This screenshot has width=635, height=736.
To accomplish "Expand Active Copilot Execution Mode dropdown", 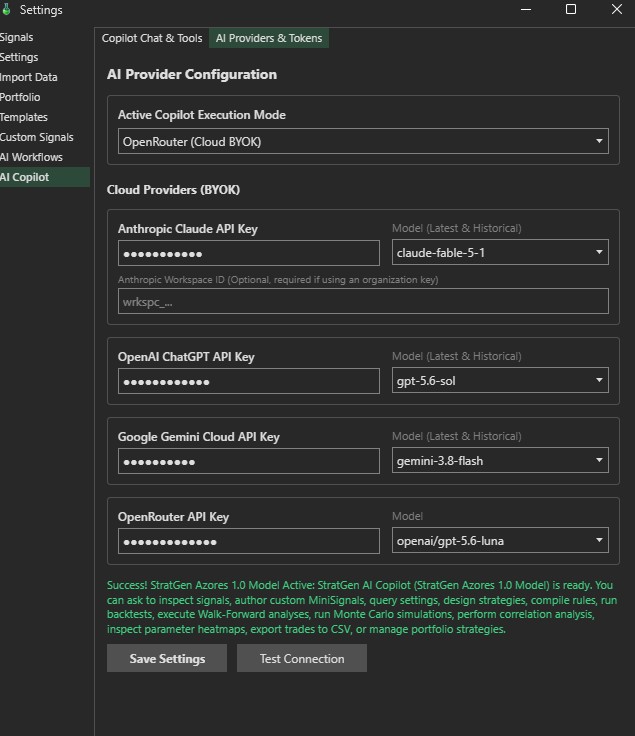I will point(363,141).
